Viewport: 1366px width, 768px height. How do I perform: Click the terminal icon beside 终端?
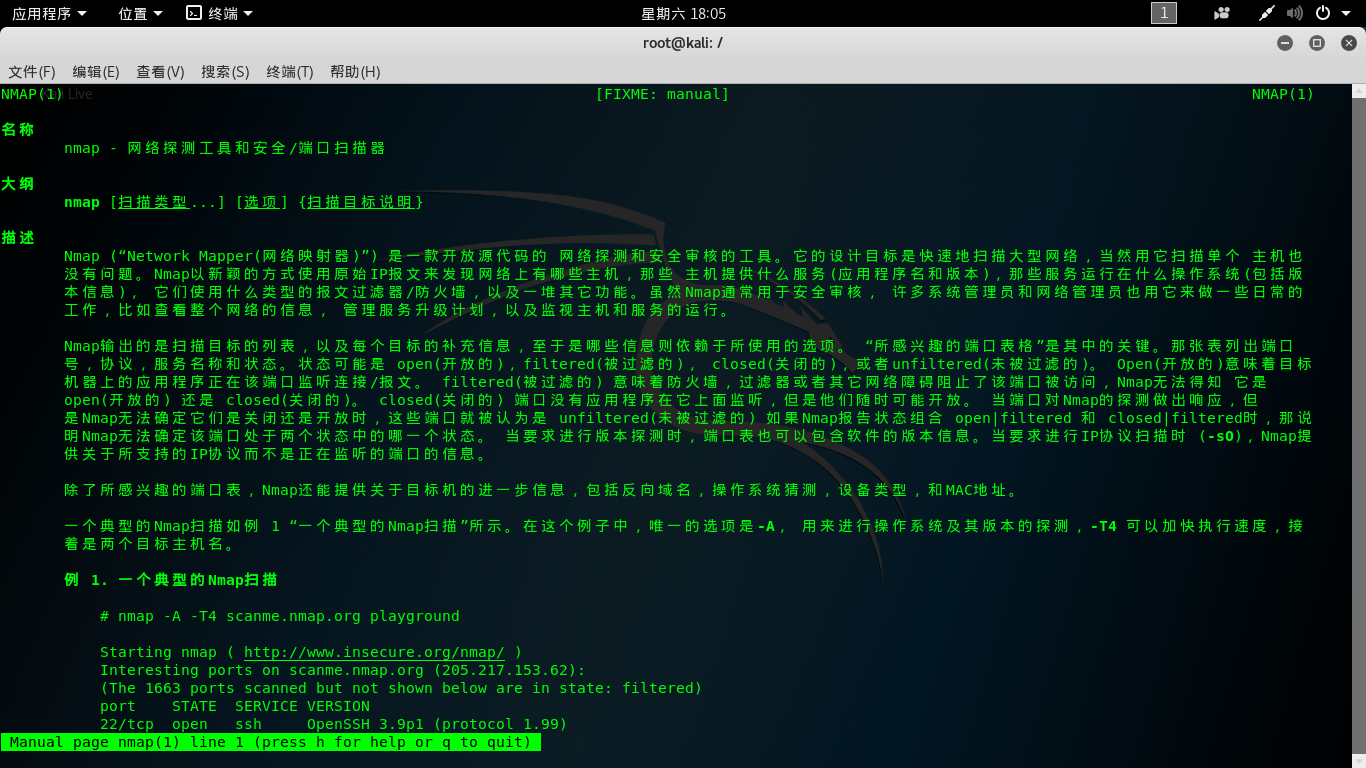[194, 13]
